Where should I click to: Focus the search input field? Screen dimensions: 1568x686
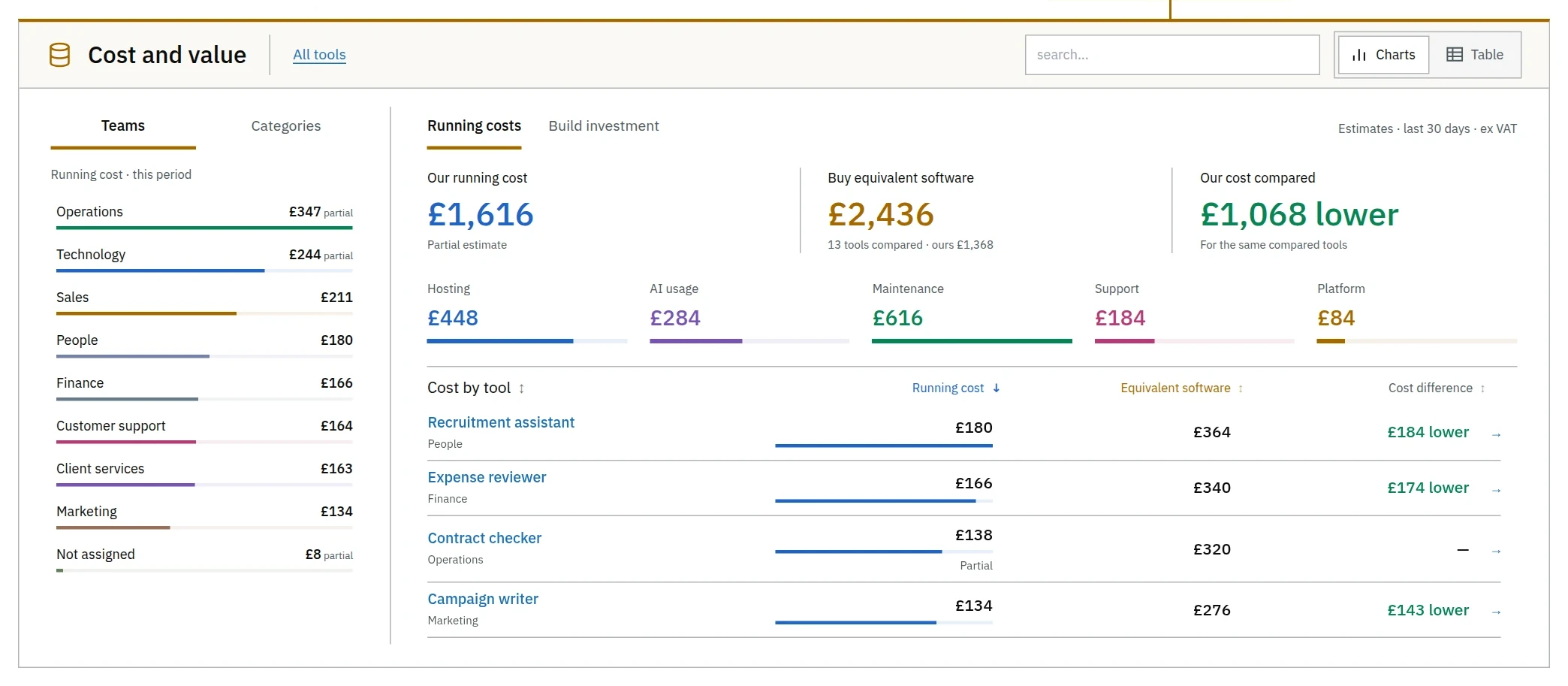[1172, 55]
